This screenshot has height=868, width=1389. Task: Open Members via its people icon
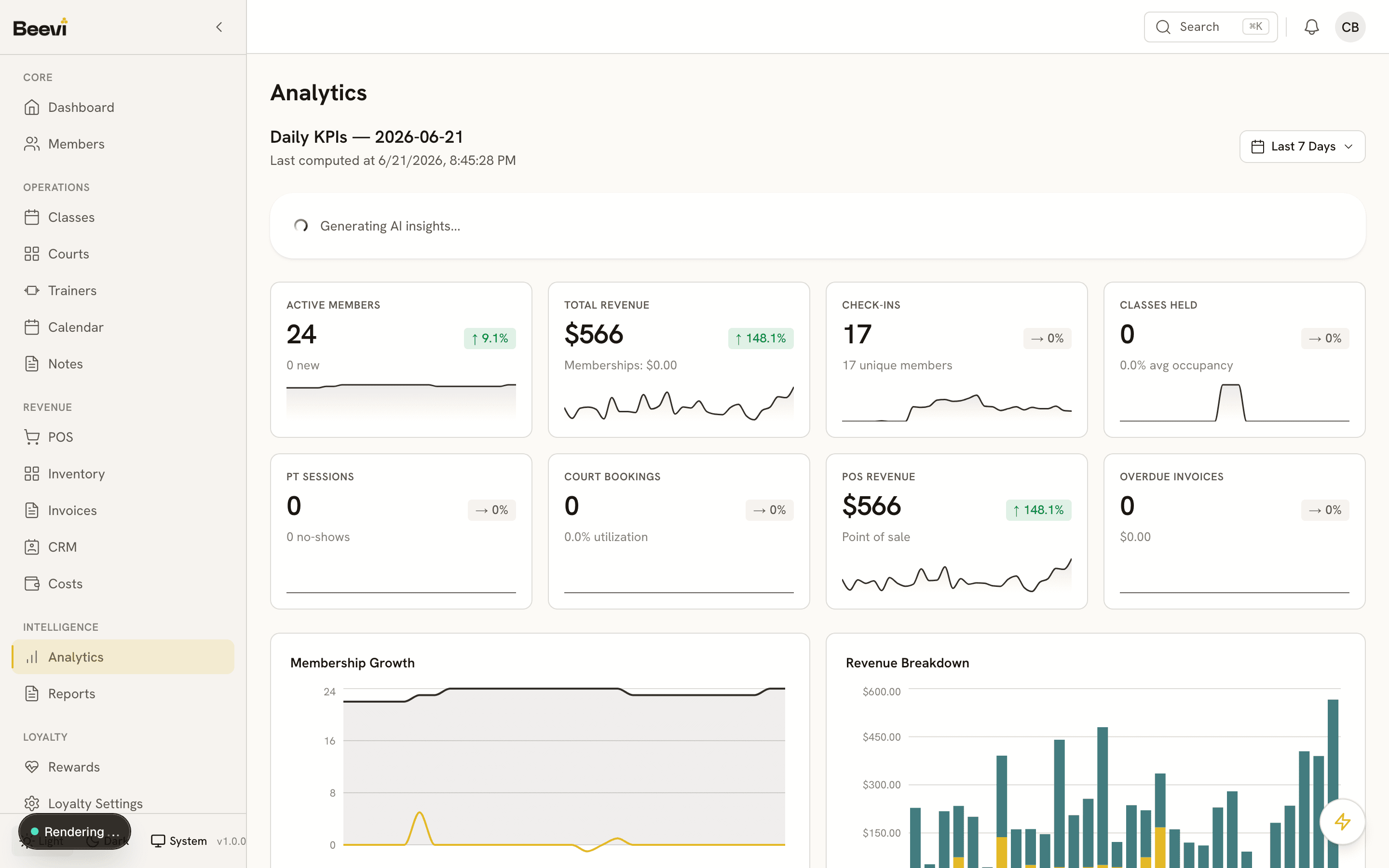[31, 144]
